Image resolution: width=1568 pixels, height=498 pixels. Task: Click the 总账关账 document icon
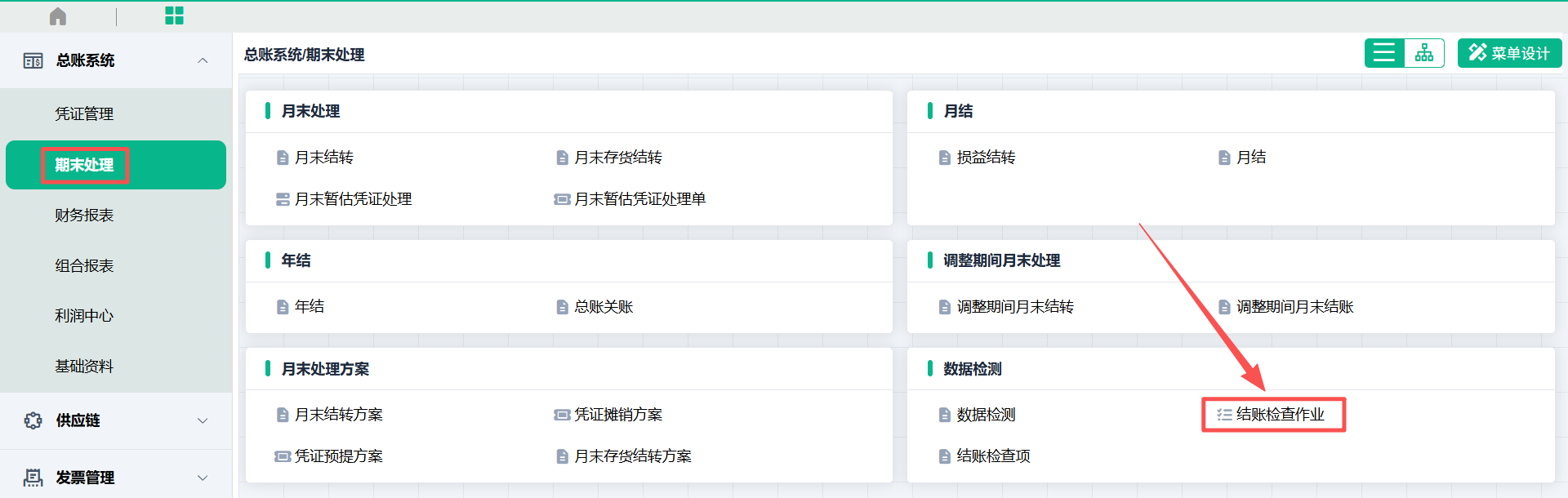pos(562,307)
